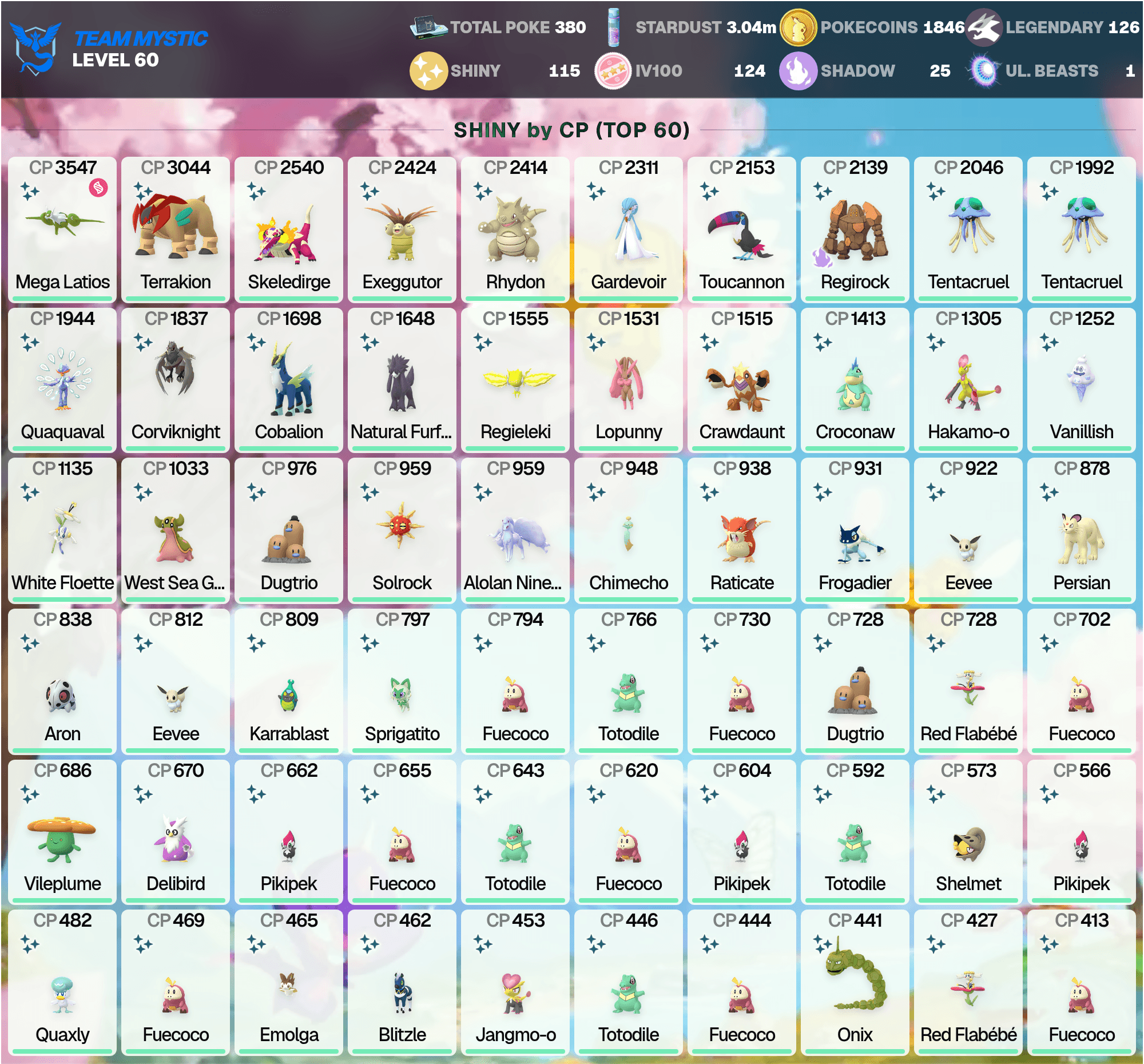Select the Aron sprite

[61, 696]
